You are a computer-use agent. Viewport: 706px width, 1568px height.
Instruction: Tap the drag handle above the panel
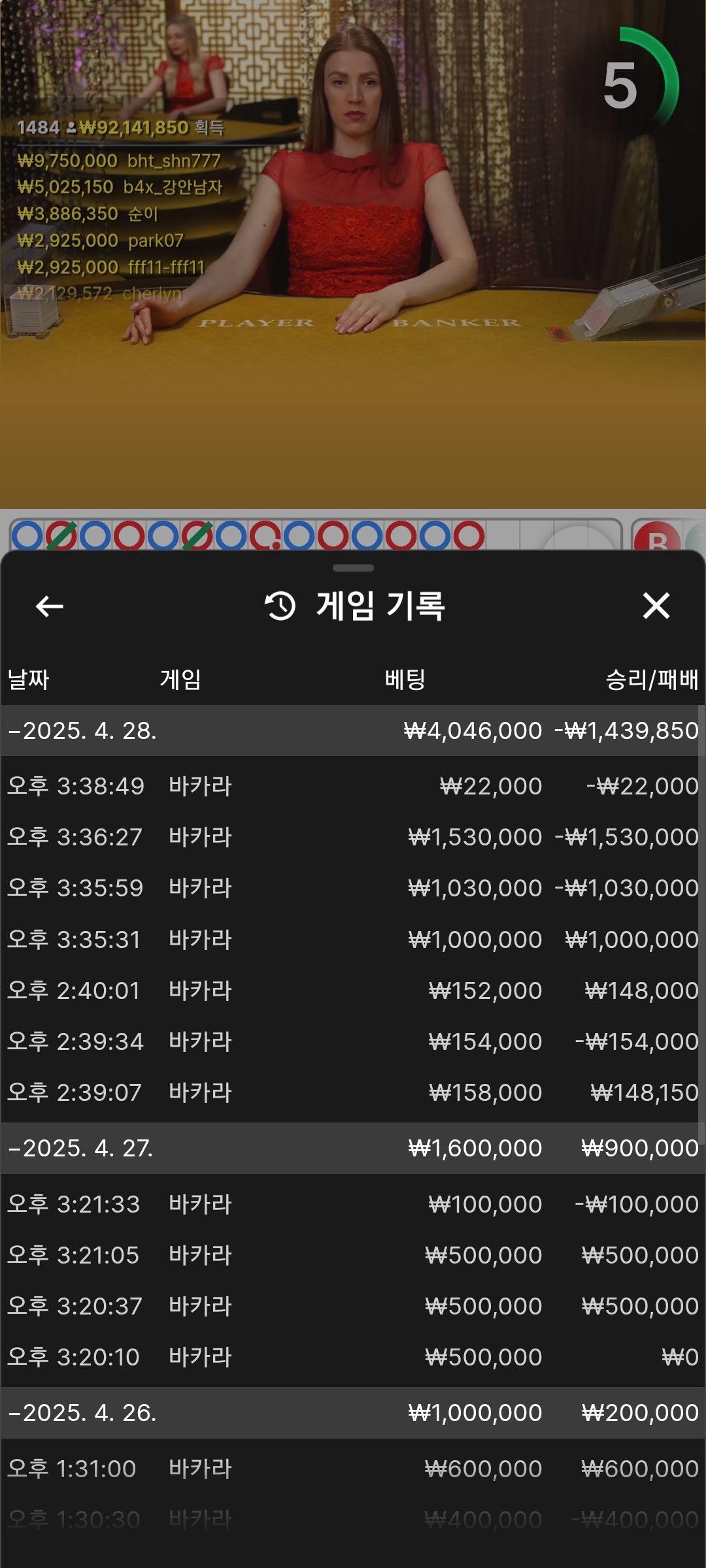coord(353,568)
